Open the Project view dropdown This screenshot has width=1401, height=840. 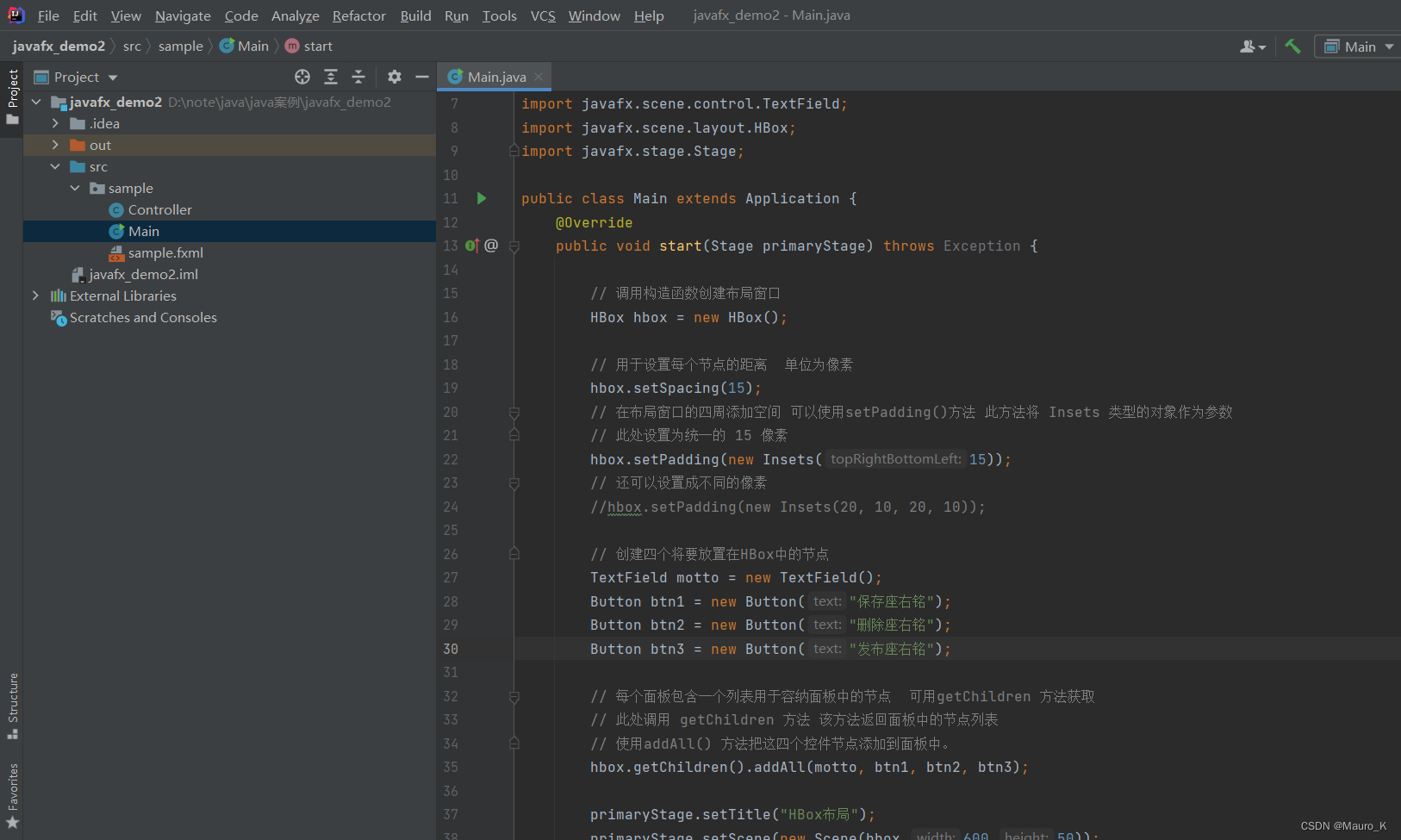click(76, 77)
